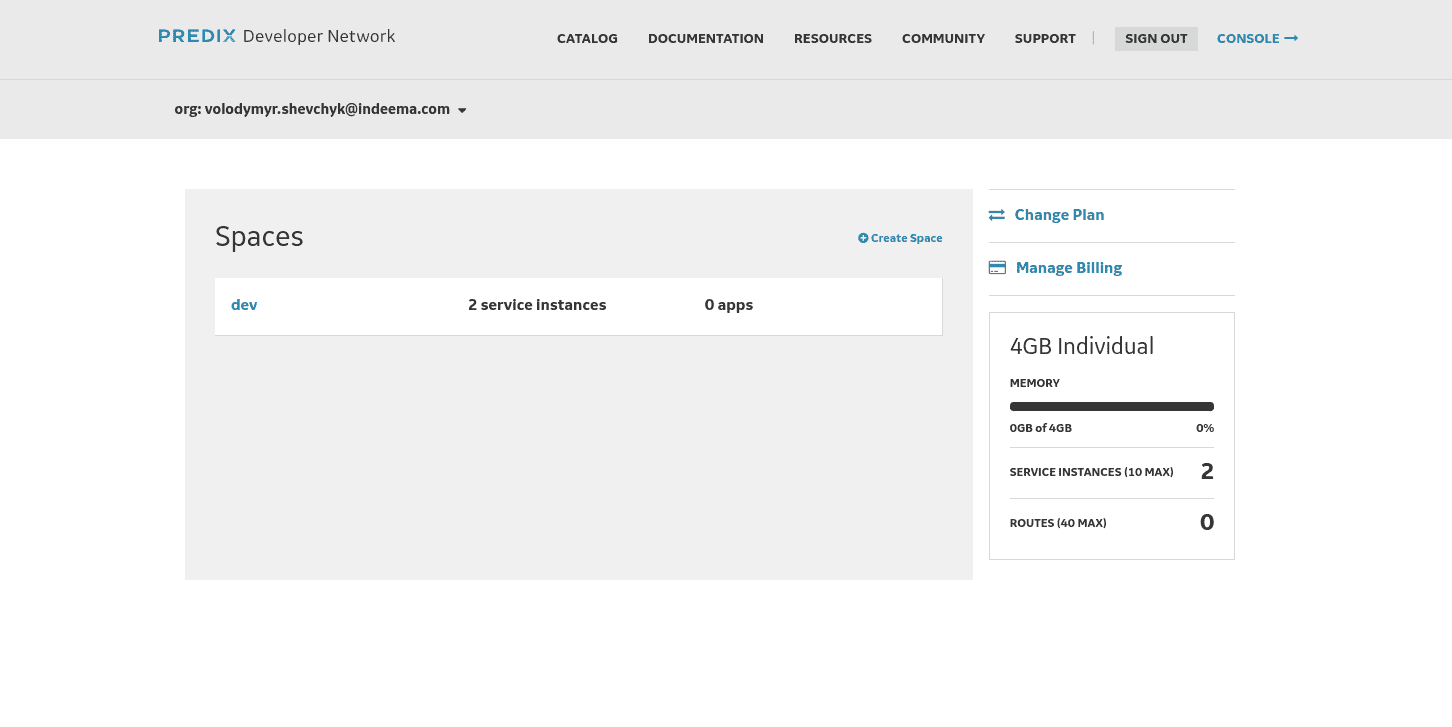Image resolution: width=1452 pixels, height=727 pixels.
Task: Click the credit card icon for Manage Billing
Action: coord(997,268)
